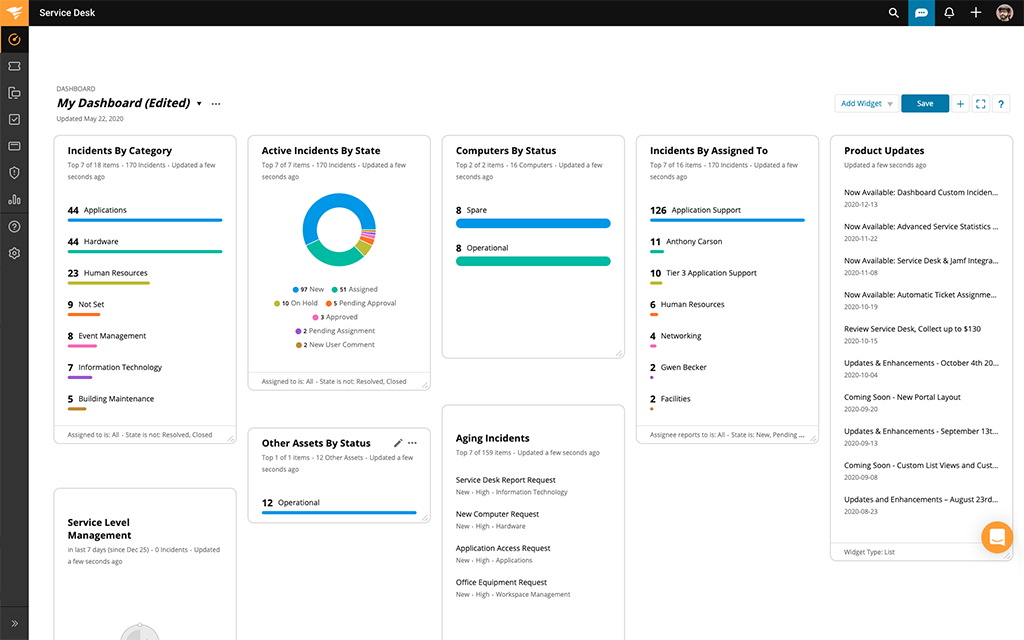Click the user avatar in top right

coord(1004,13)
